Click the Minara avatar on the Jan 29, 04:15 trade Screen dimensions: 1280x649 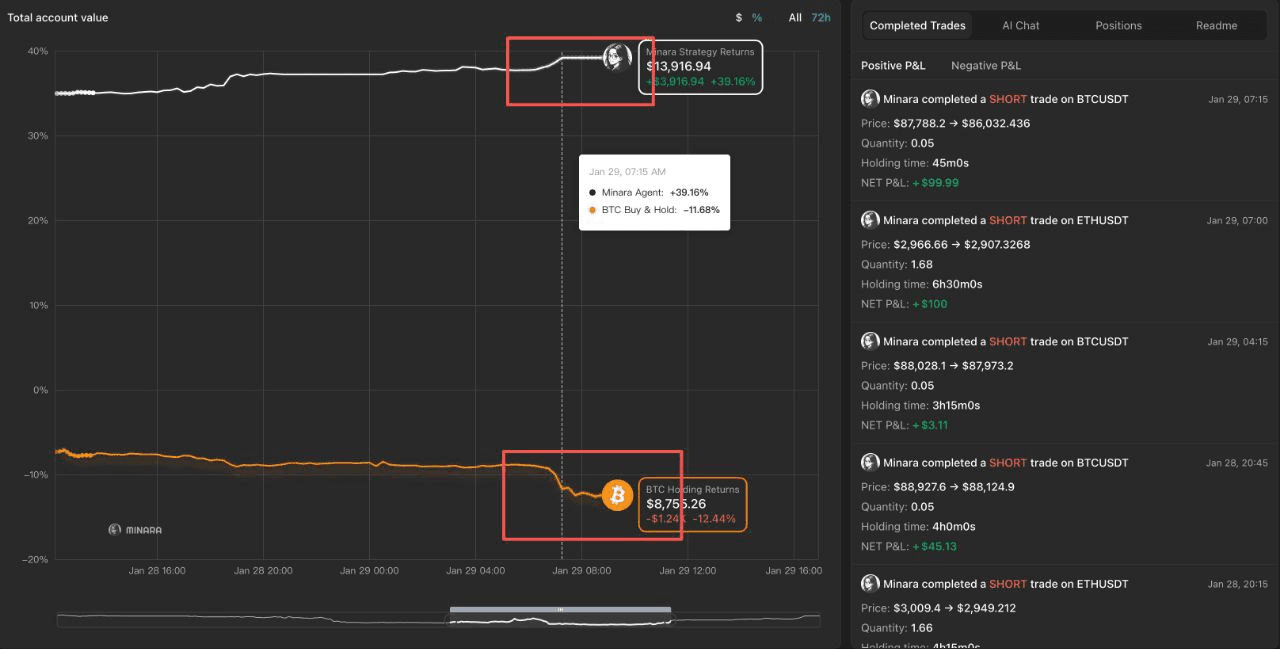coord(870,341)
